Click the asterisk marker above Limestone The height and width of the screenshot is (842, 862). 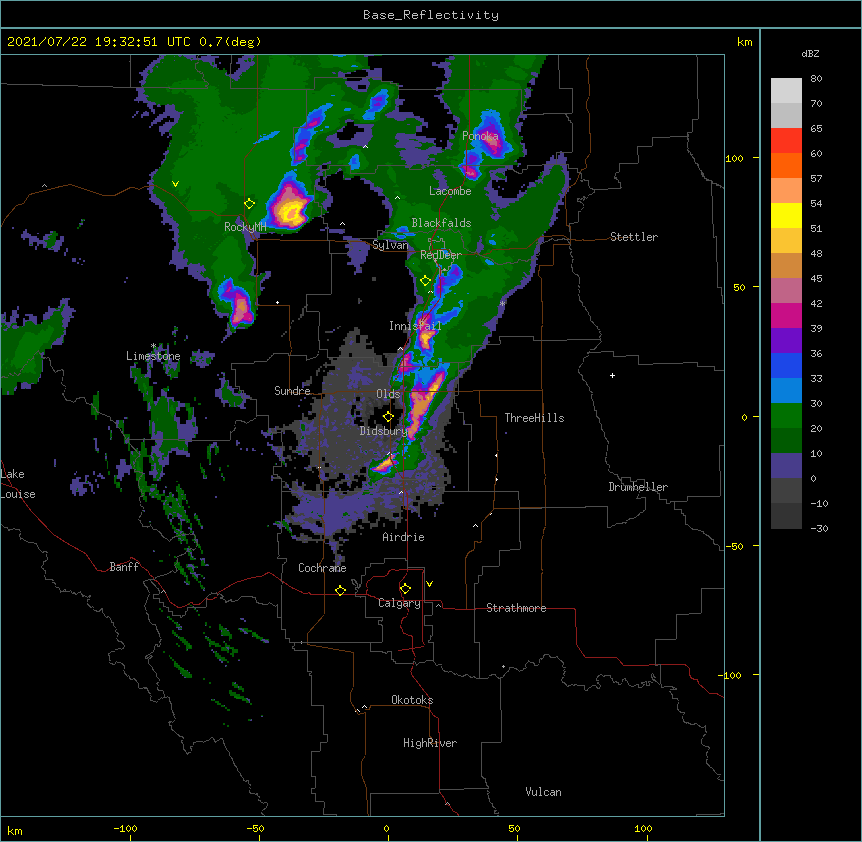tap(153, 346)
